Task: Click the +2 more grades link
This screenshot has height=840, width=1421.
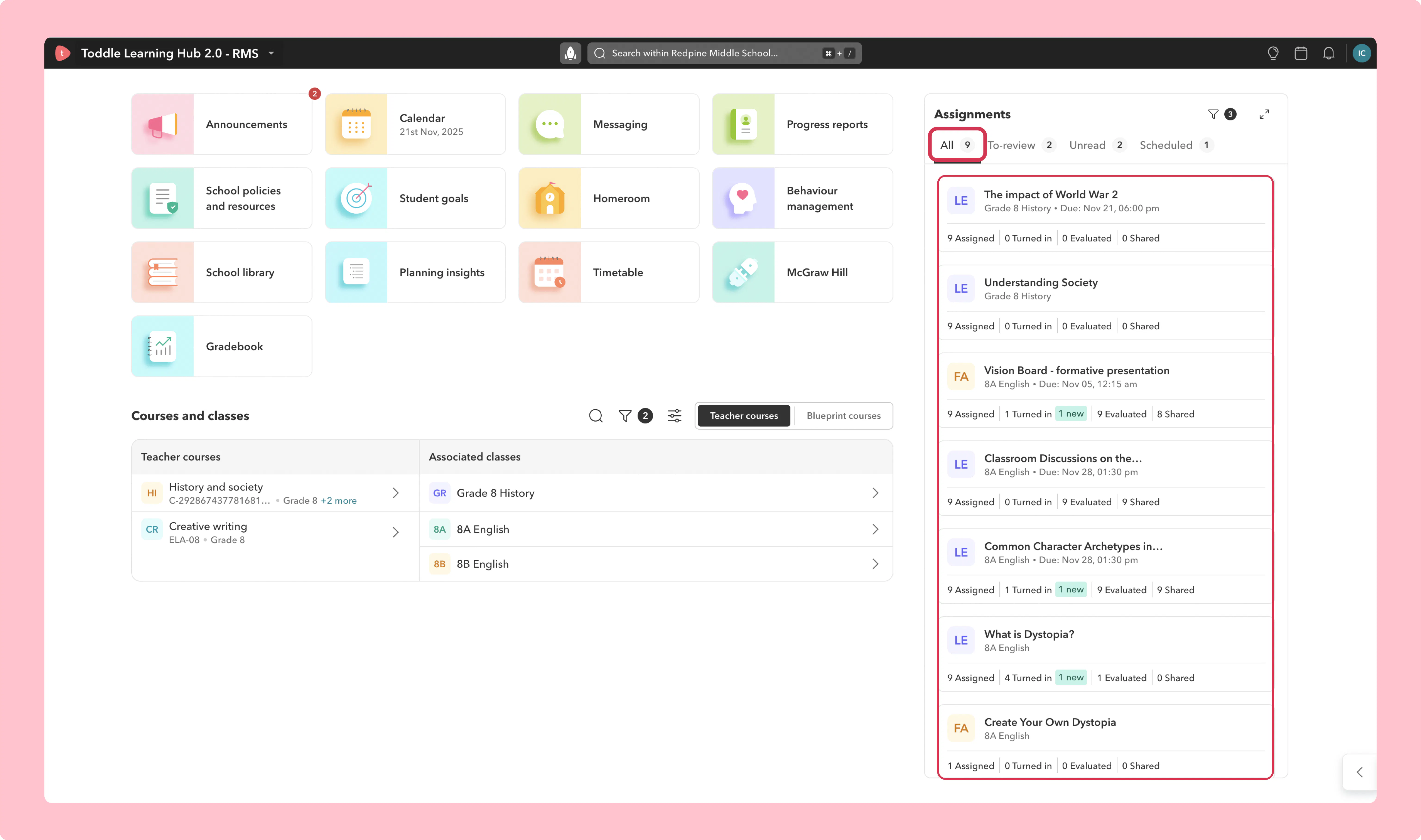Action: tap(338, 501)
